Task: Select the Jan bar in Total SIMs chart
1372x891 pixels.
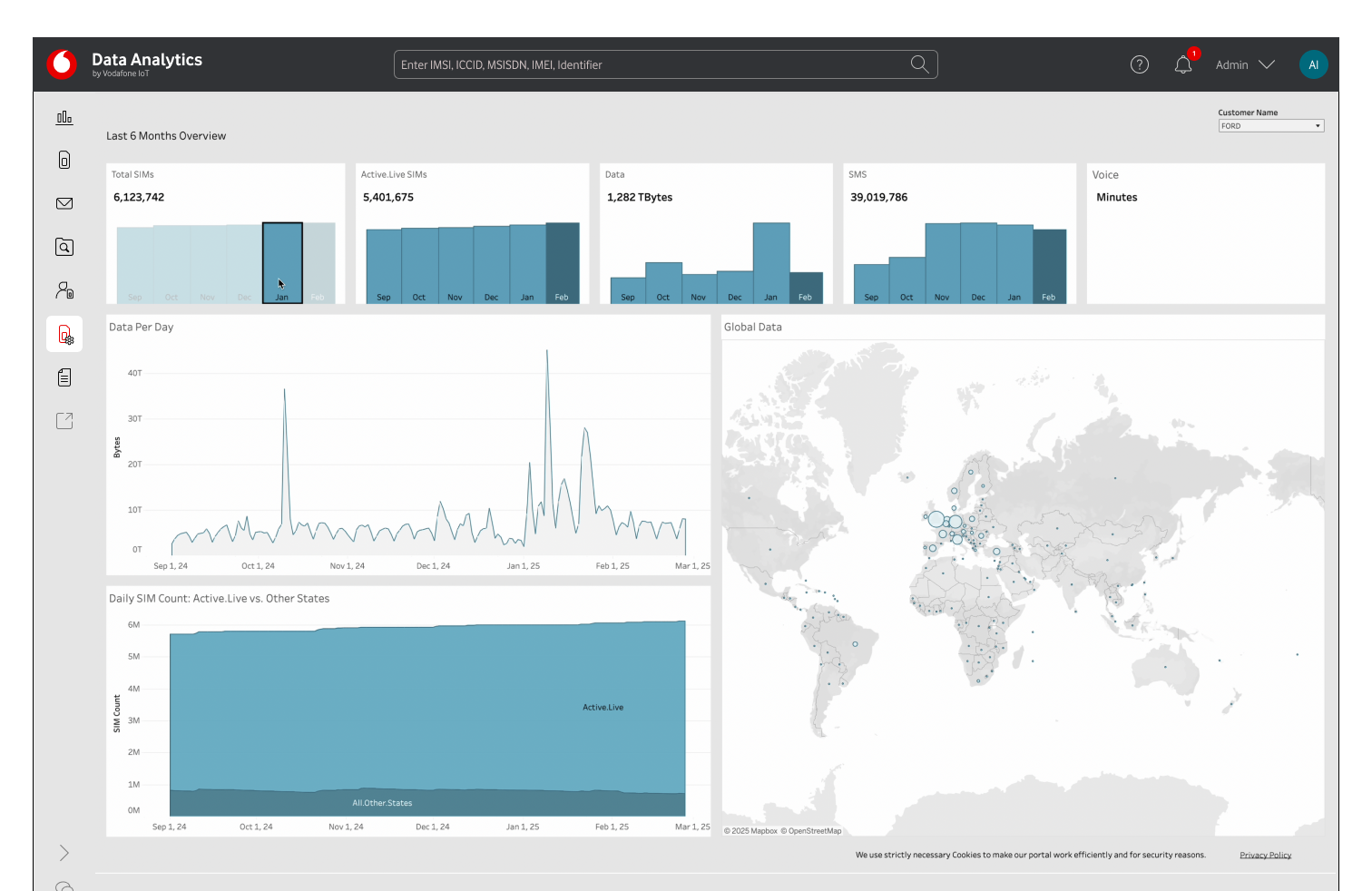Action: pos(282,263)
